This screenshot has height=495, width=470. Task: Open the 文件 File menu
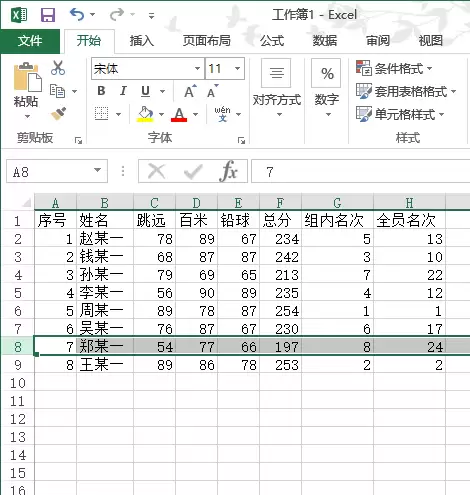pyautogui.click(x=30, y=41)
